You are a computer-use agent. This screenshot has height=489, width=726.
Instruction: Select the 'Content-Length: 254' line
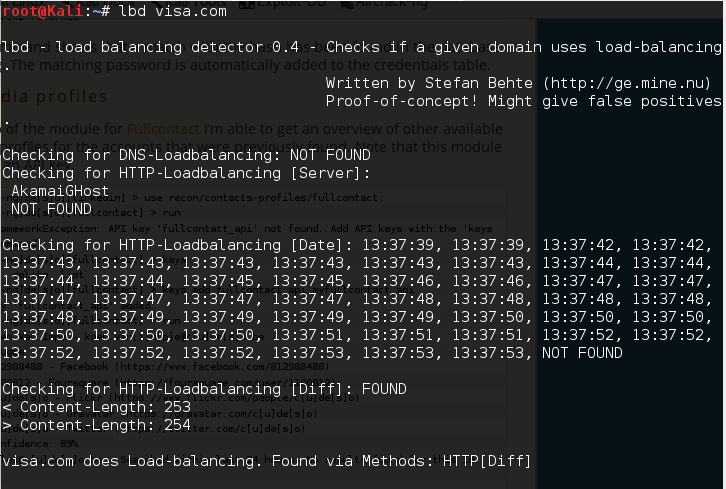click(x=96, y=425)
